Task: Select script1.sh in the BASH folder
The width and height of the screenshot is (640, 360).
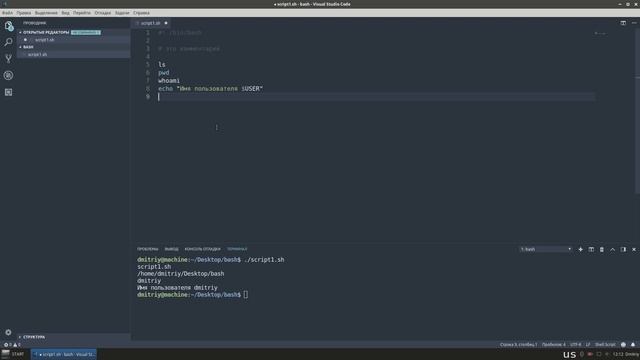Action: coord(73,54)
